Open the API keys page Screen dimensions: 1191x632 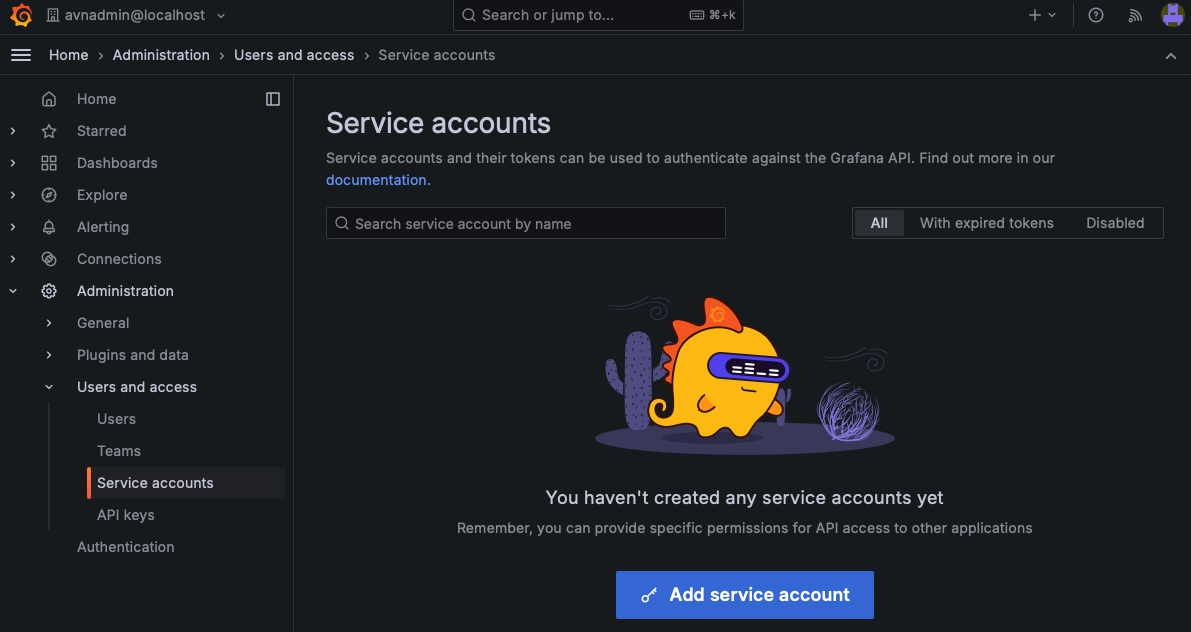pos(125,515)
